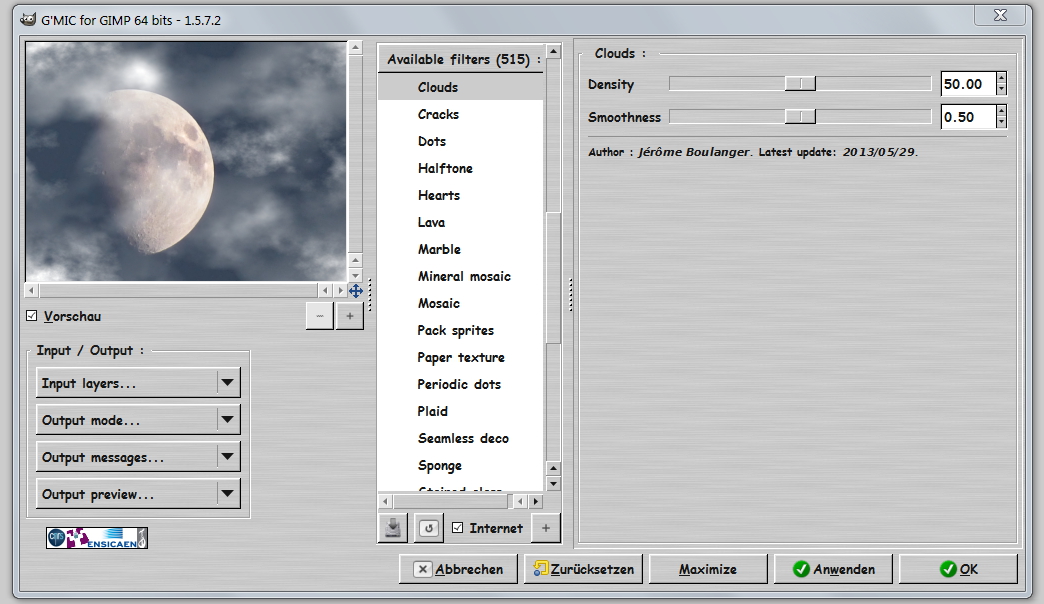The width and height of the screenshot is (1044, 604).
Task: Open the Output mode dropdown
Action: 138,420
